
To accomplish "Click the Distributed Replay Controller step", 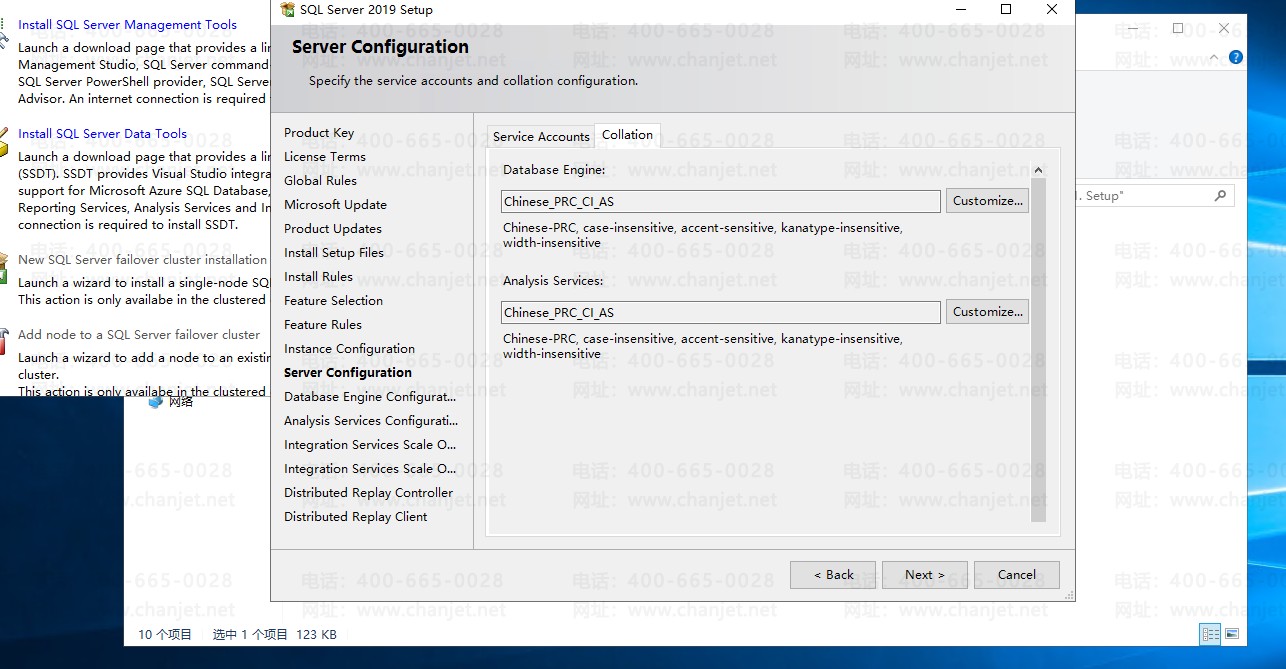I will (368, 493).
